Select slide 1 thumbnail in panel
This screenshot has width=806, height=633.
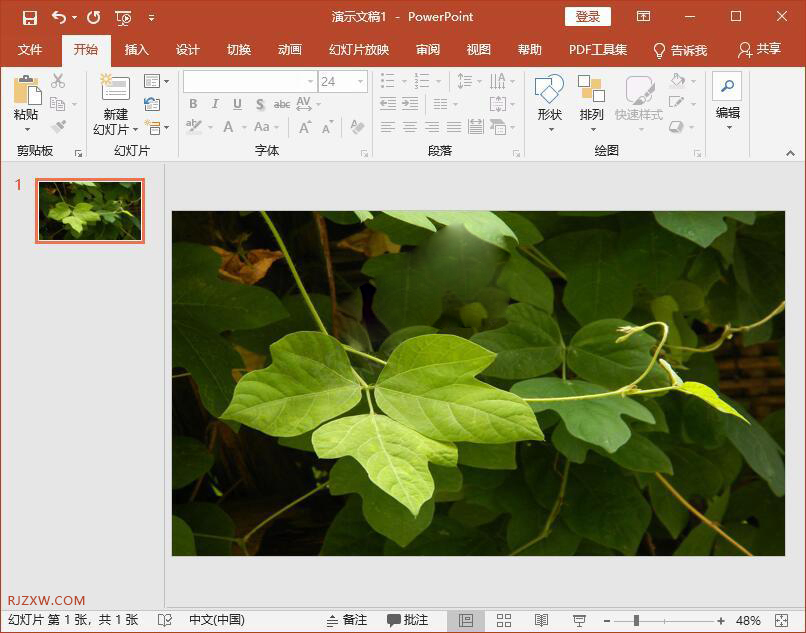pyautogui.click(x=90, y=211)
